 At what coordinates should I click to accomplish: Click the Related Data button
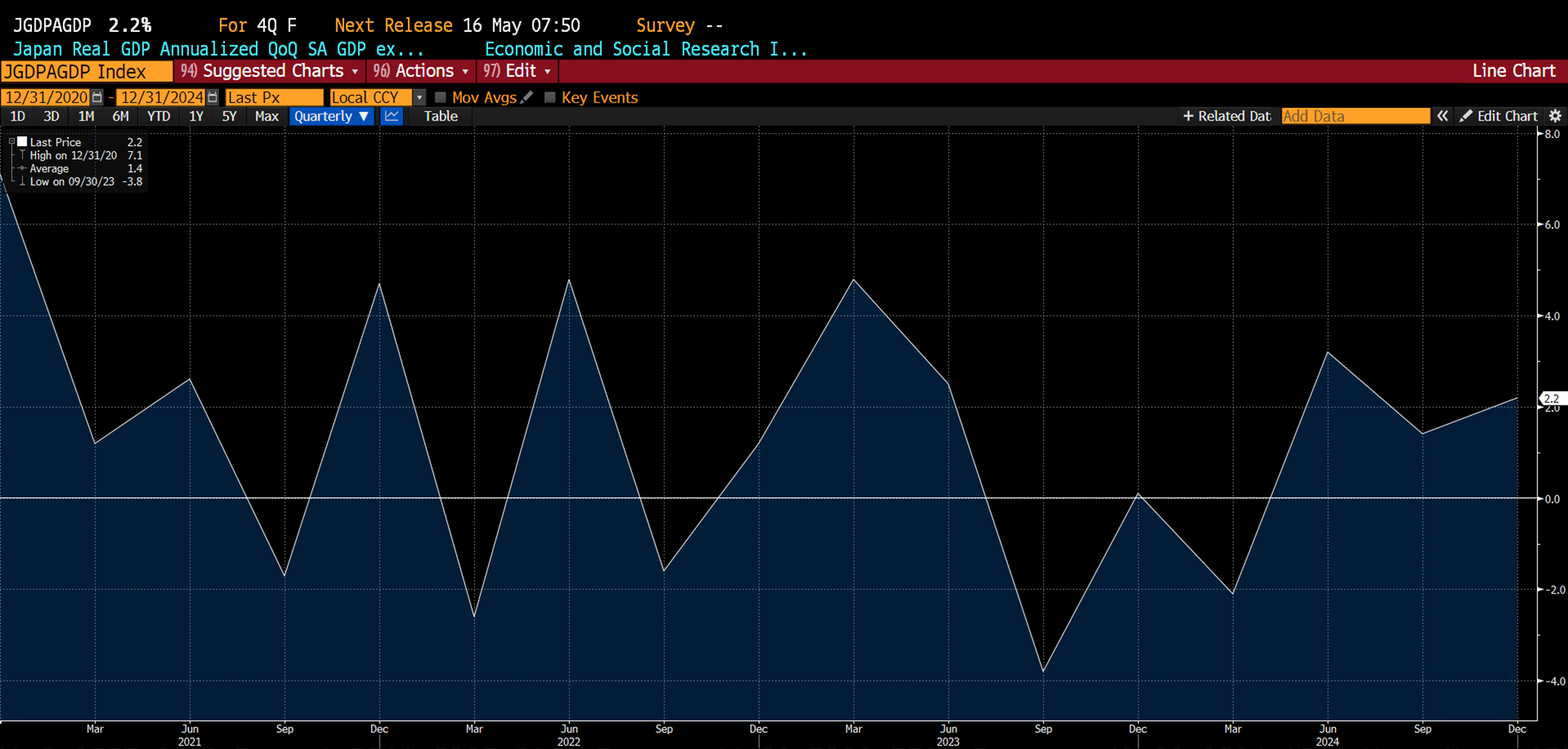(x=1227, y=116)
